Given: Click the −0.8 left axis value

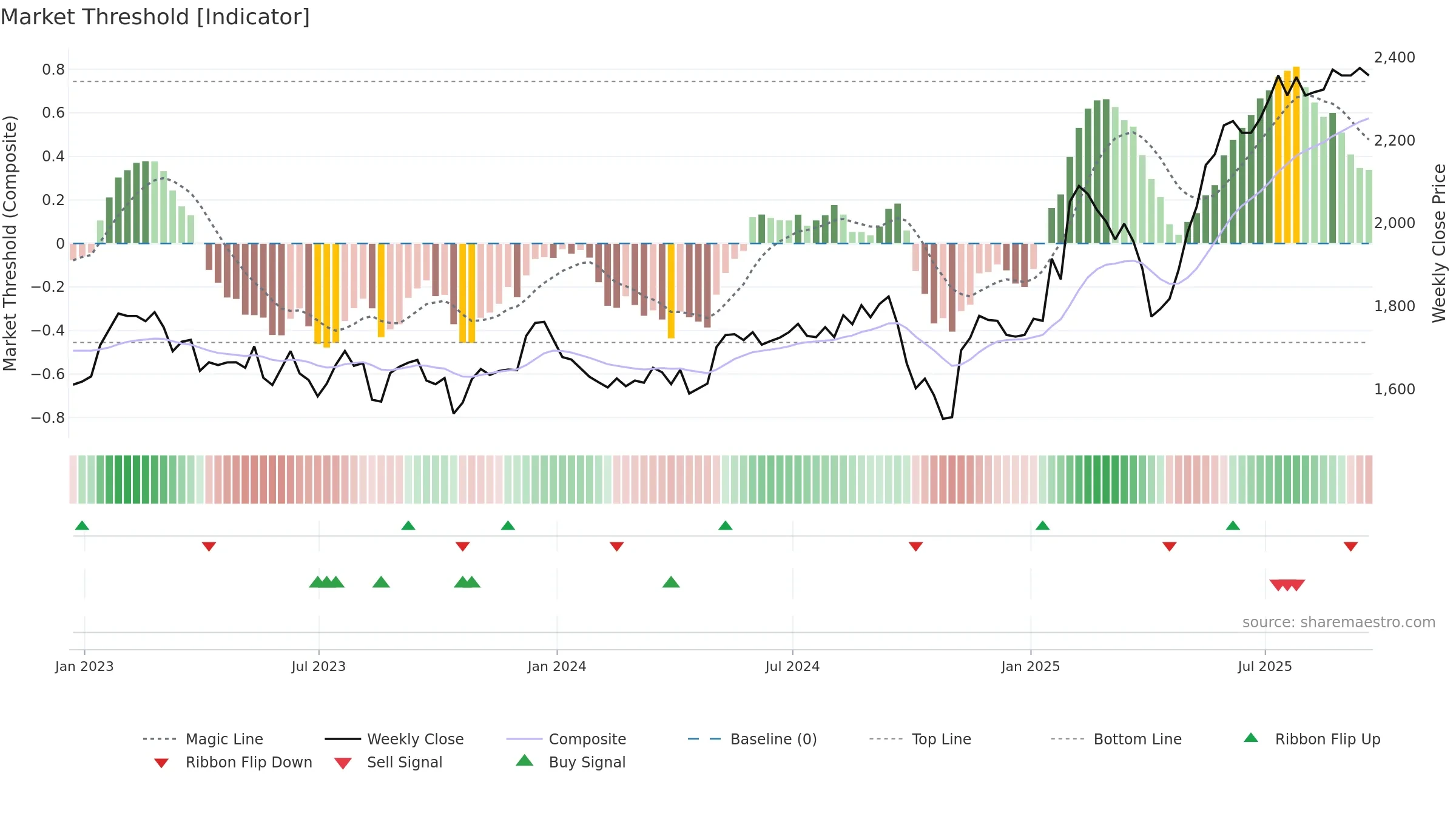Looking at the screenshot, I should [x=48, y=417].
